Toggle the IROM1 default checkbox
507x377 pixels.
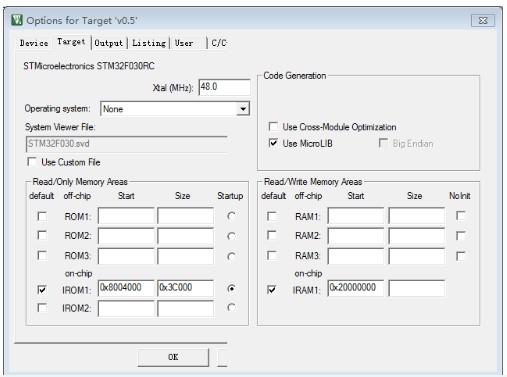click(x=42, y=289)
